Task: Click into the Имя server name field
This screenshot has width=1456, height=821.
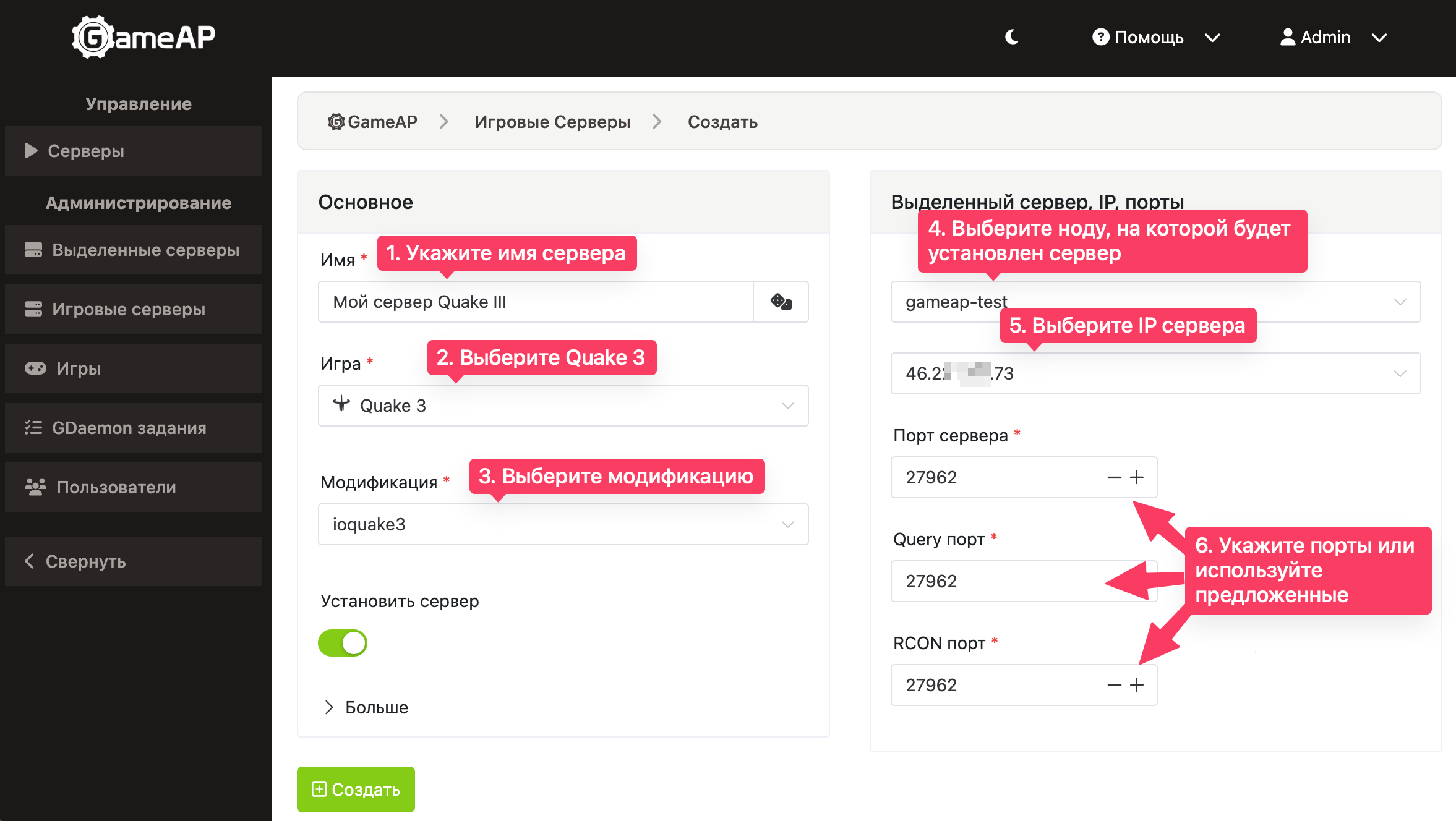Action: pyautogui.click(x=535, y=302)
